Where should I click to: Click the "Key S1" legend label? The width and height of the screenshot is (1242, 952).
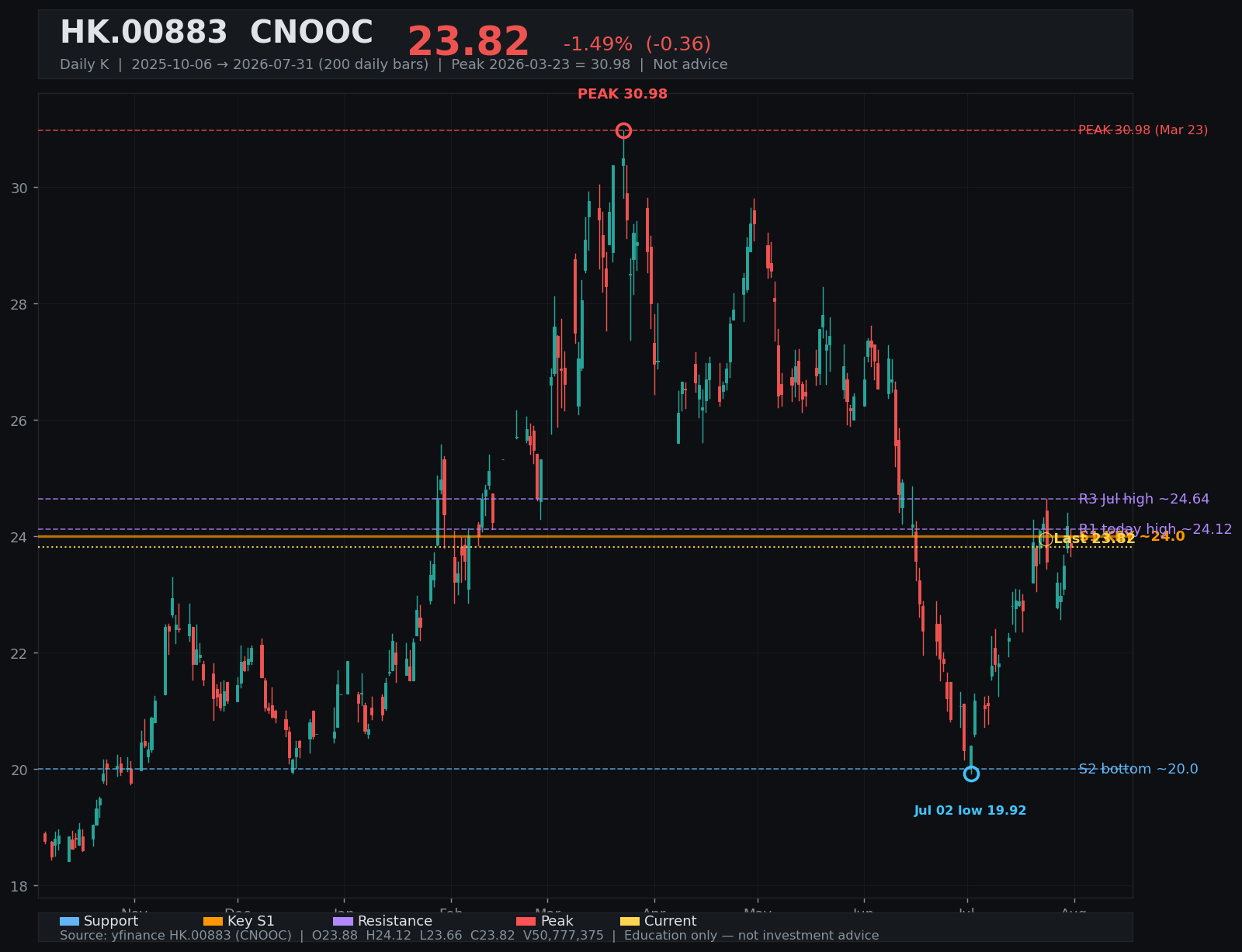click(x=251, y=922)
